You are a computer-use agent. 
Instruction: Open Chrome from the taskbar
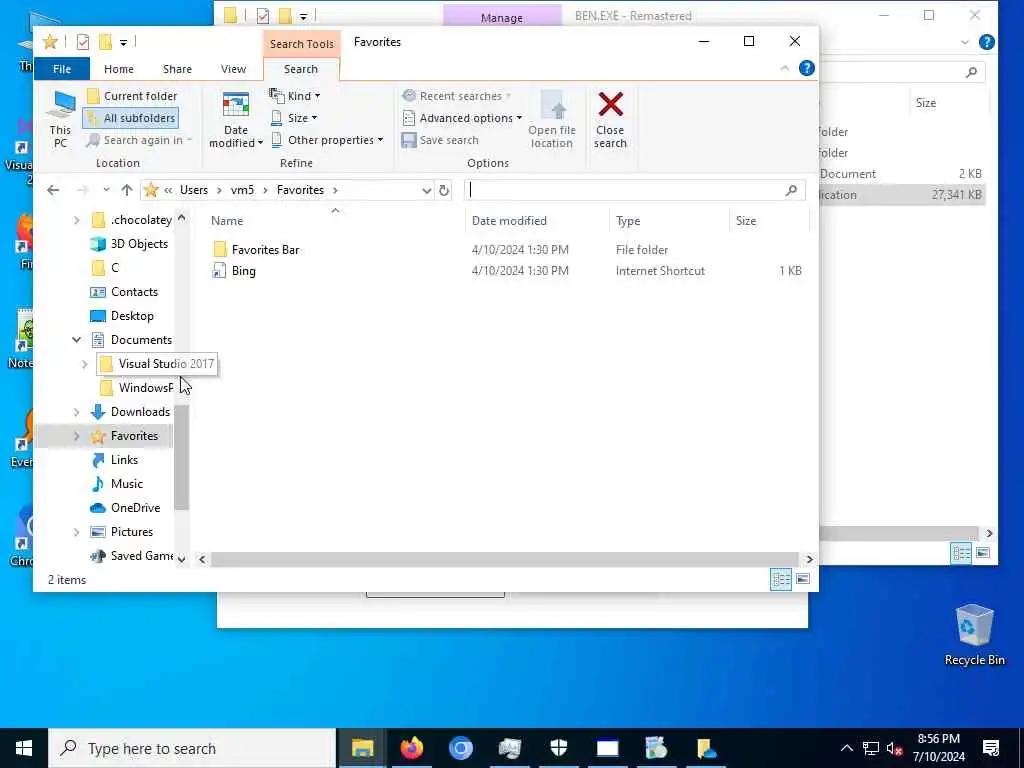(x=460, y=748)
